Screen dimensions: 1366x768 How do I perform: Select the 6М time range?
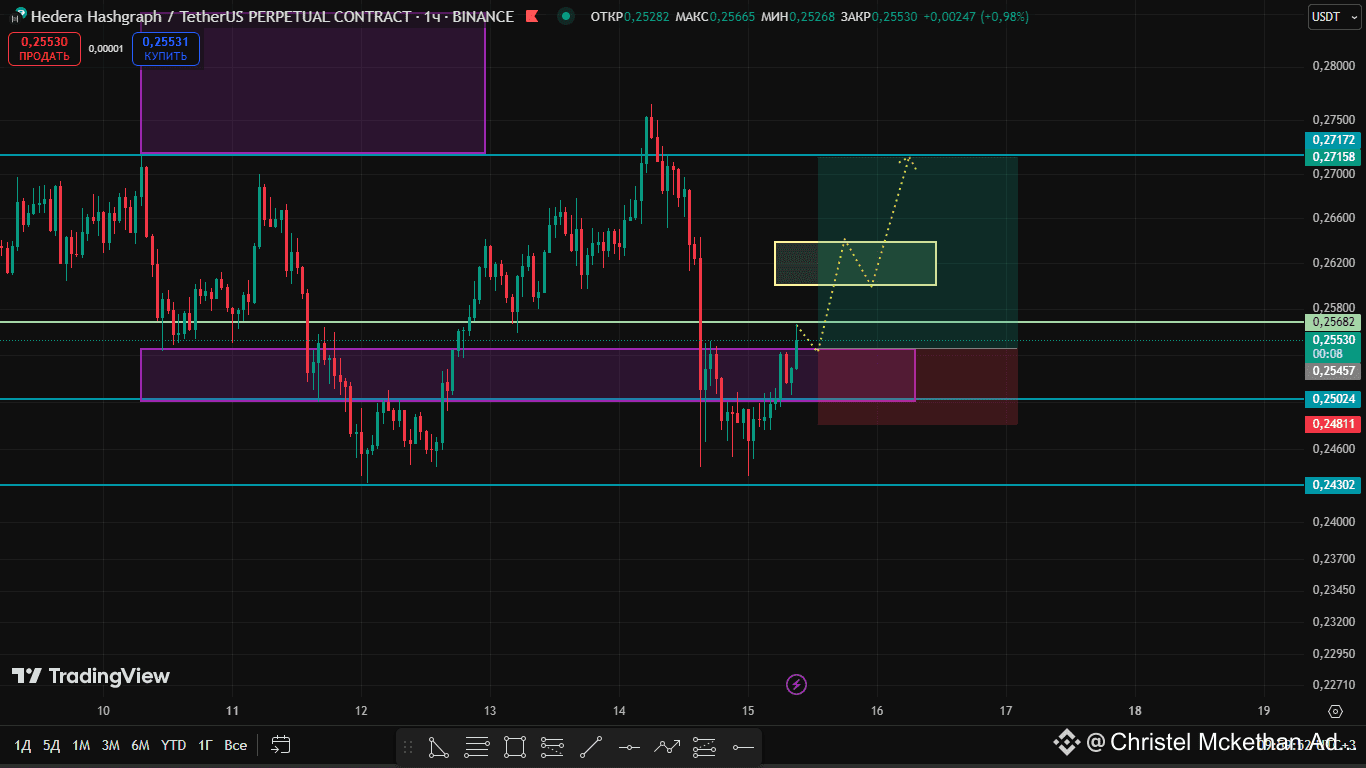pos(140,745)
